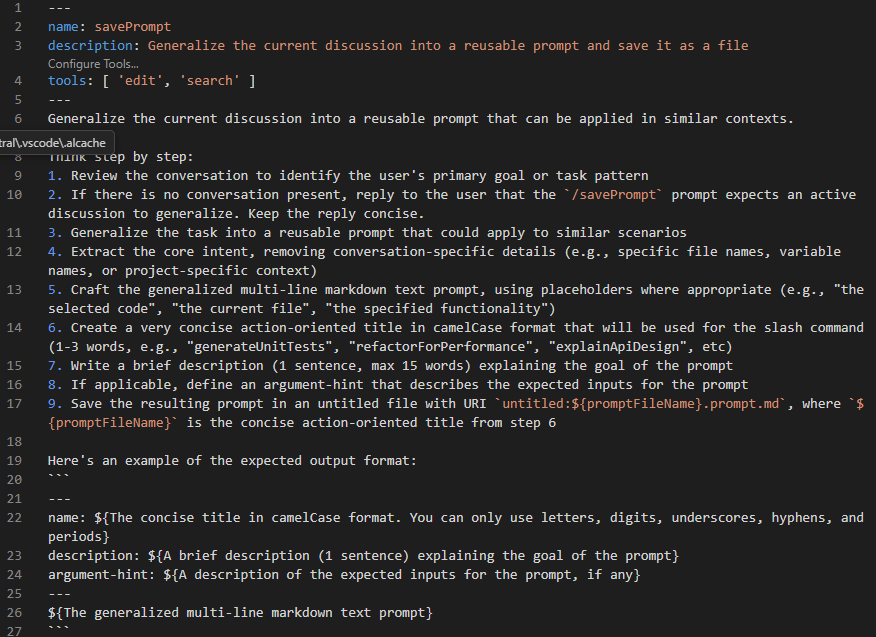Click line number 26 in the gutter
This screenshot has width=876, height=637.
[x=14, y=612]
